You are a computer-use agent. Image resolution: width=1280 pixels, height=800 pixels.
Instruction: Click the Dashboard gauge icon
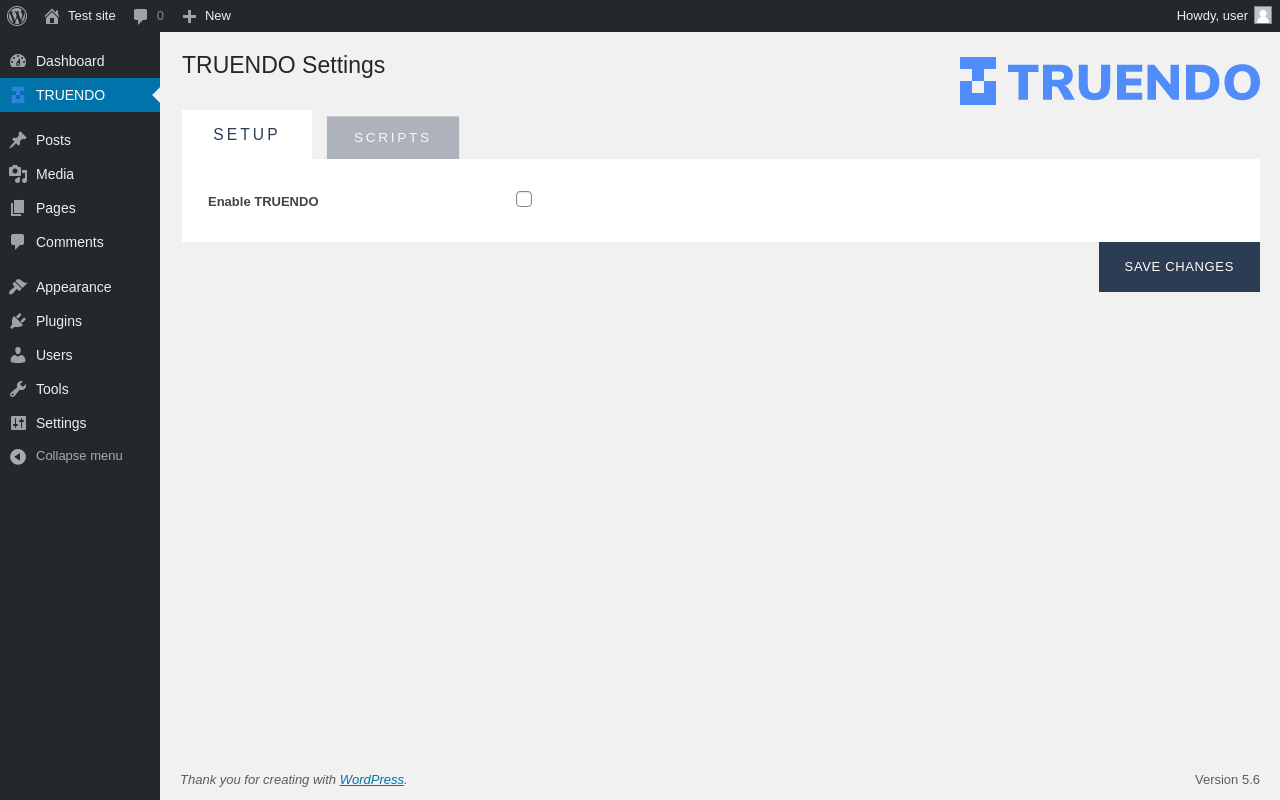click(18, 61)
